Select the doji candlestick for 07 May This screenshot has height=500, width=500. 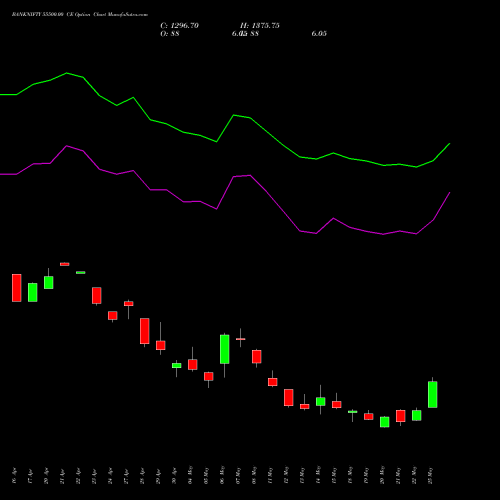(241, 339)
